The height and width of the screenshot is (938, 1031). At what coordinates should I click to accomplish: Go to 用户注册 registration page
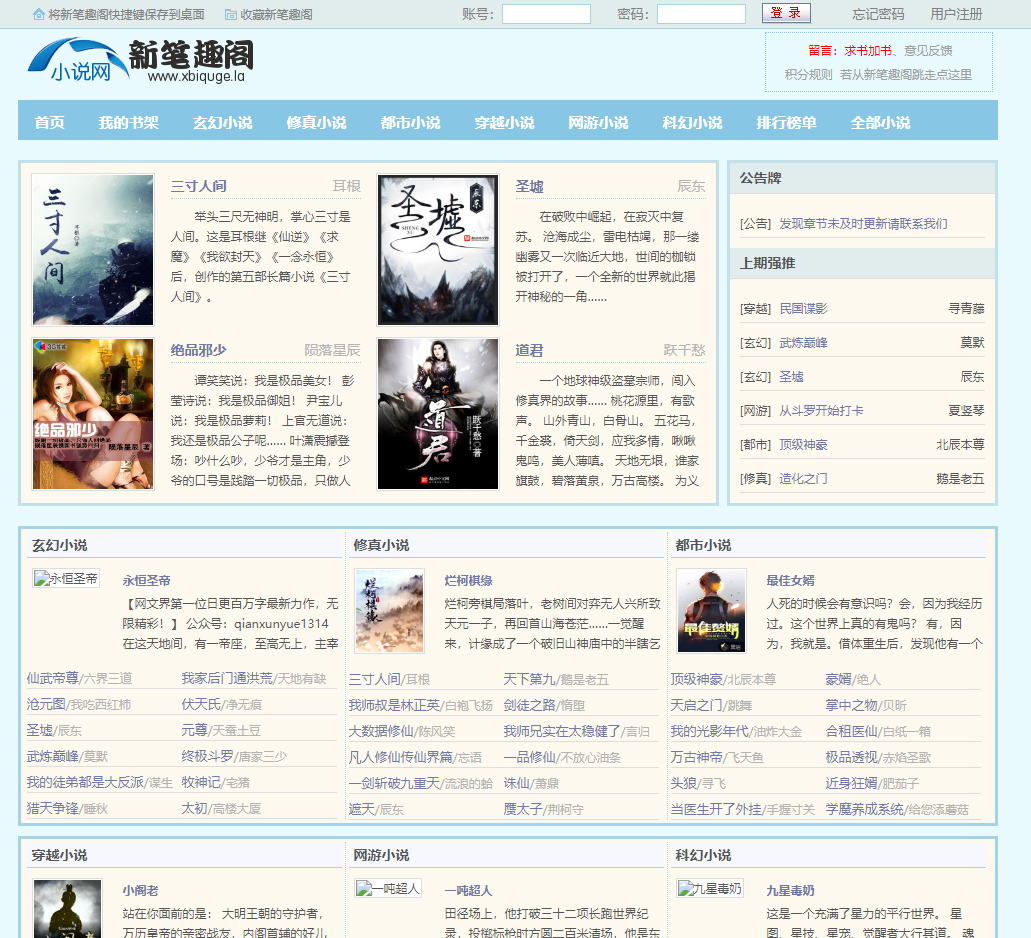point(956,14)
